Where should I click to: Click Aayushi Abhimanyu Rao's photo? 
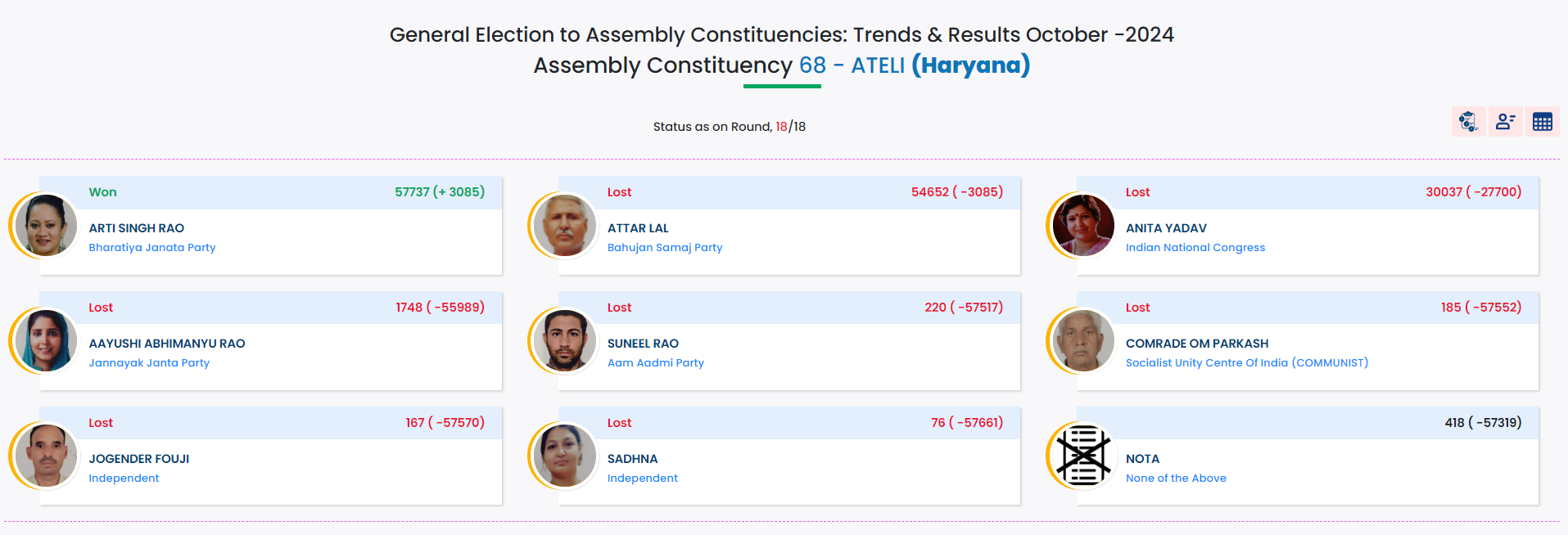46,340
